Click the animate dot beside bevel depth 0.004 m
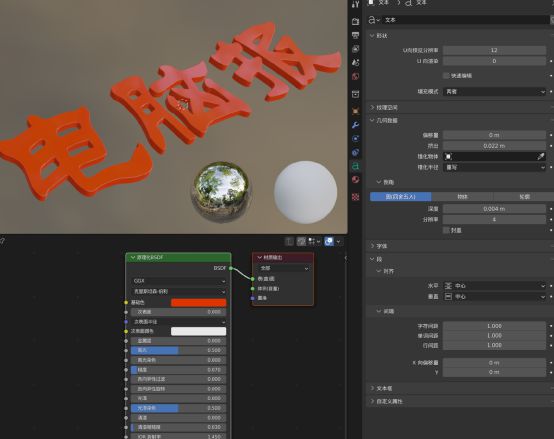This screenshot has width=554, height=439. point(551,209)
